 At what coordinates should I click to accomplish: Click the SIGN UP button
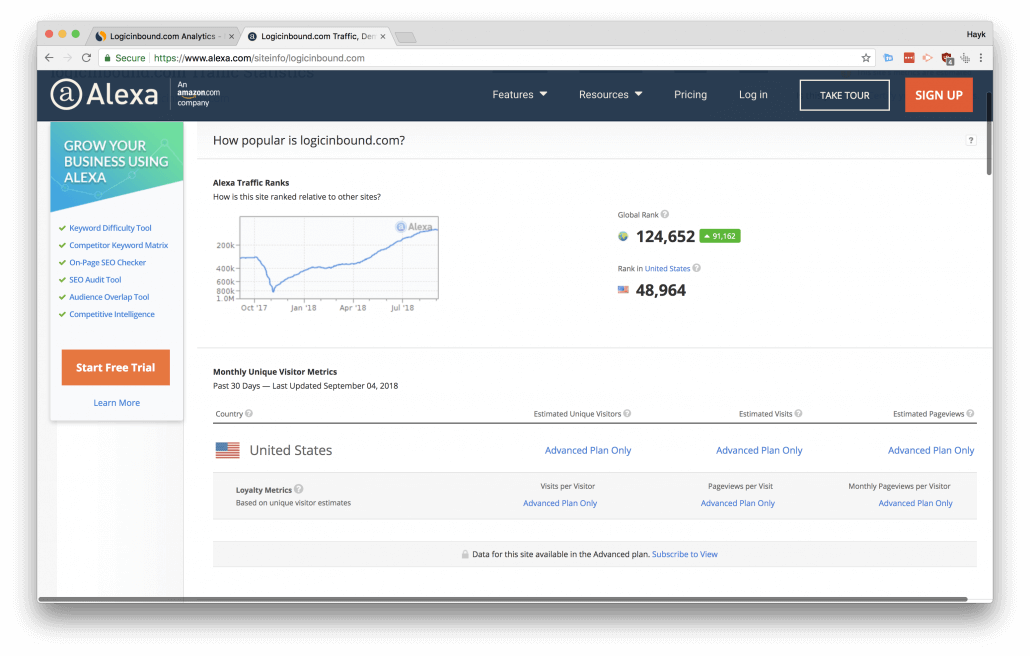938,95
